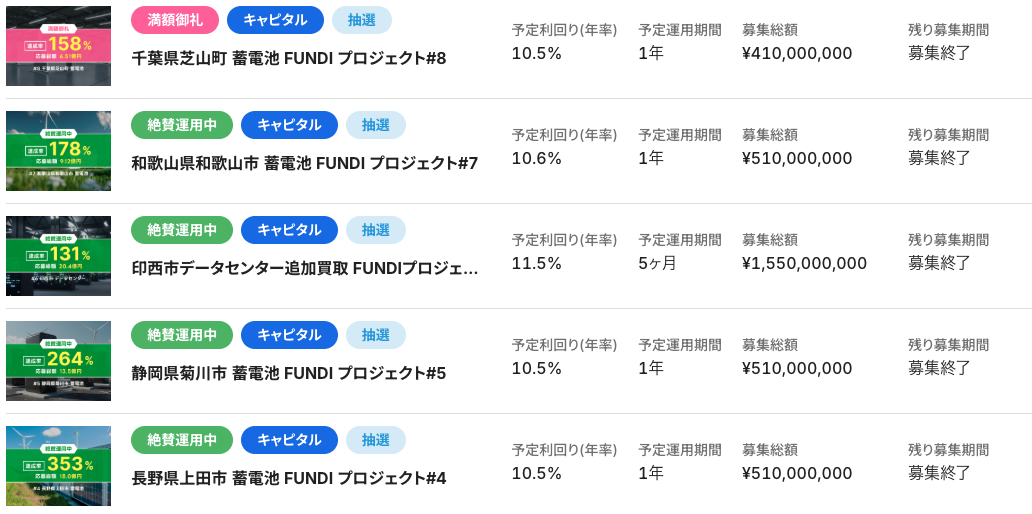
Task: Click 絶賛運用中 badge on Ueda project #4
Action: (x=182, y=440)
